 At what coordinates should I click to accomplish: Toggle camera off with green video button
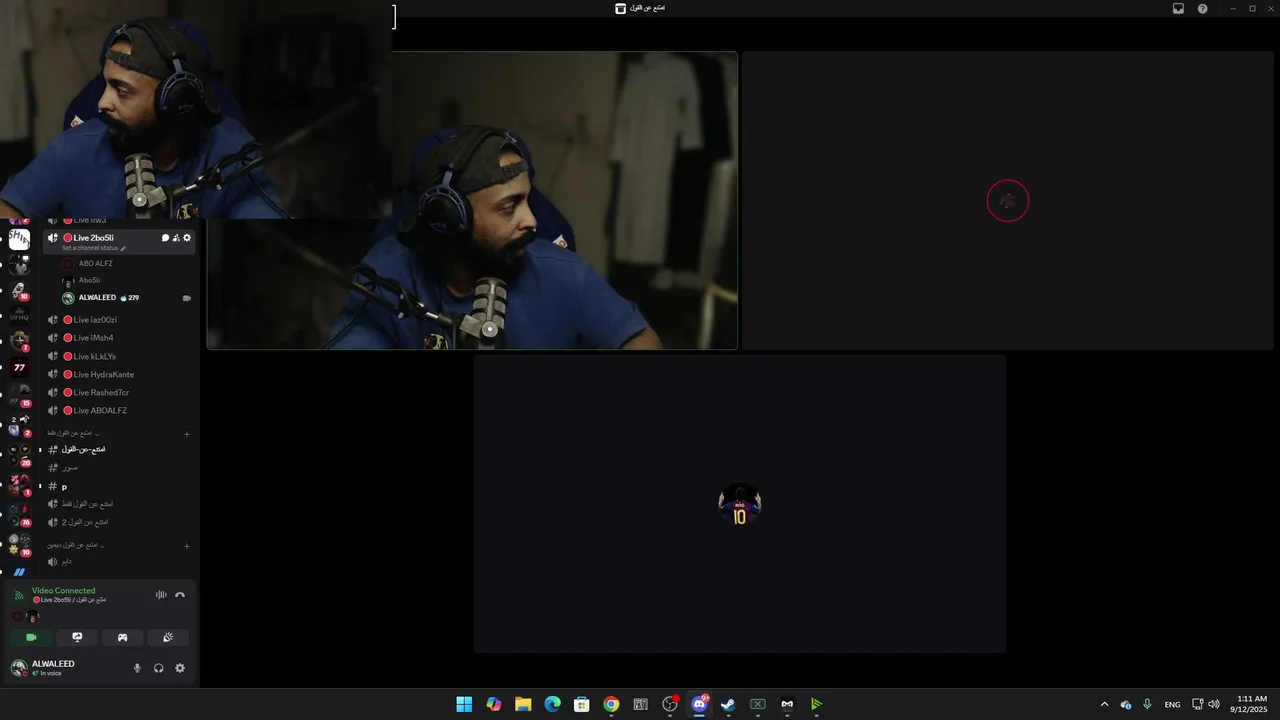coord(31,637)
